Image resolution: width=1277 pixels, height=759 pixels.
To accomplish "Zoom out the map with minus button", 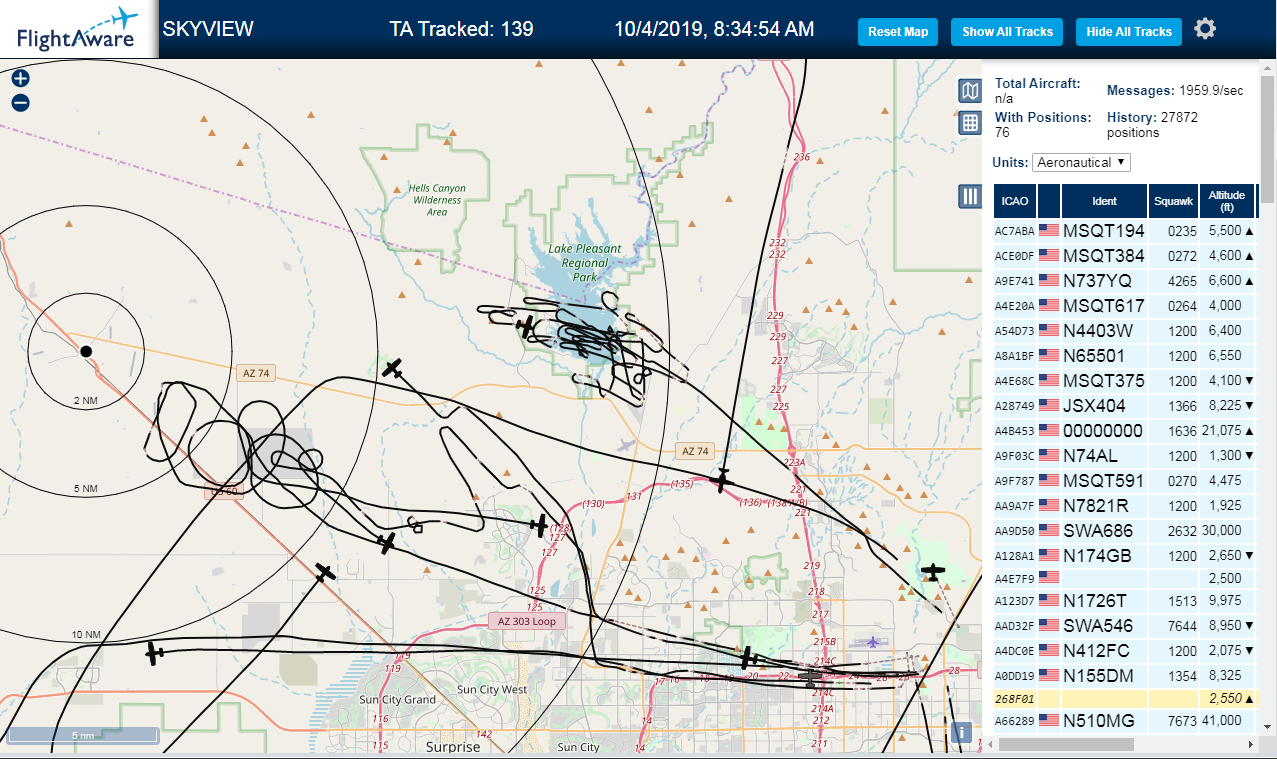I will (x=21, y=102).
